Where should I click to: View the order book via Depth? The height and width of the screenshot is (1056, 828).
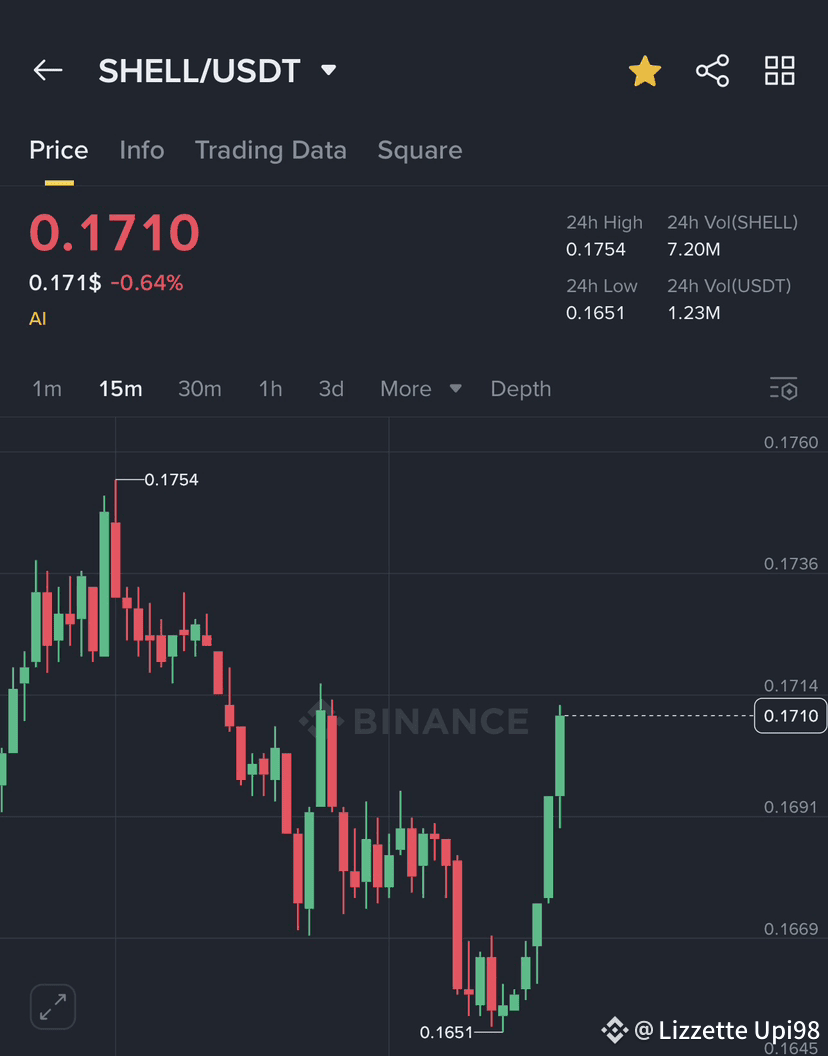520,389
